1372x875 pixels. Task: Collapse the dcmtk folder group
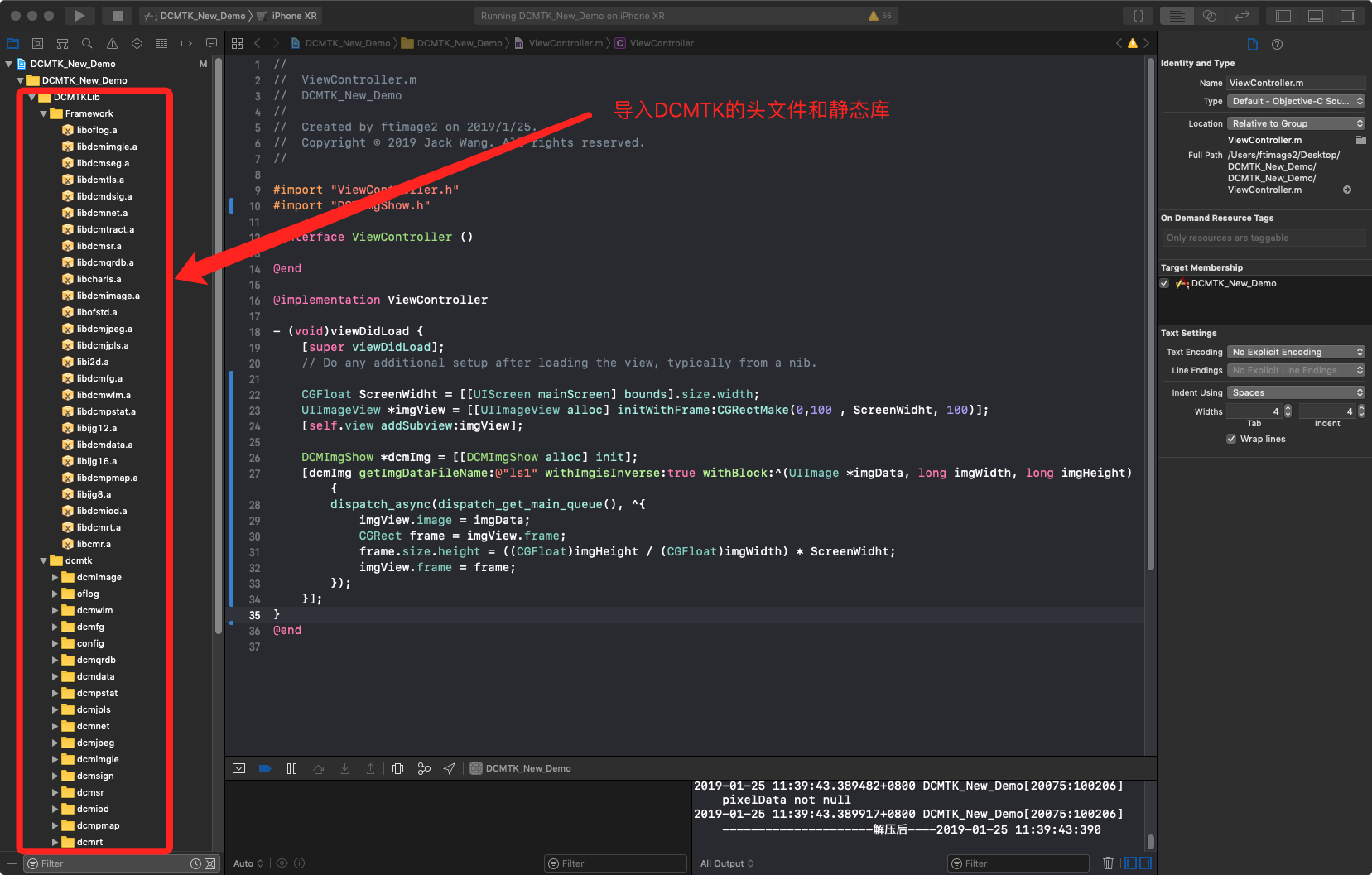[x=43, y=560]
